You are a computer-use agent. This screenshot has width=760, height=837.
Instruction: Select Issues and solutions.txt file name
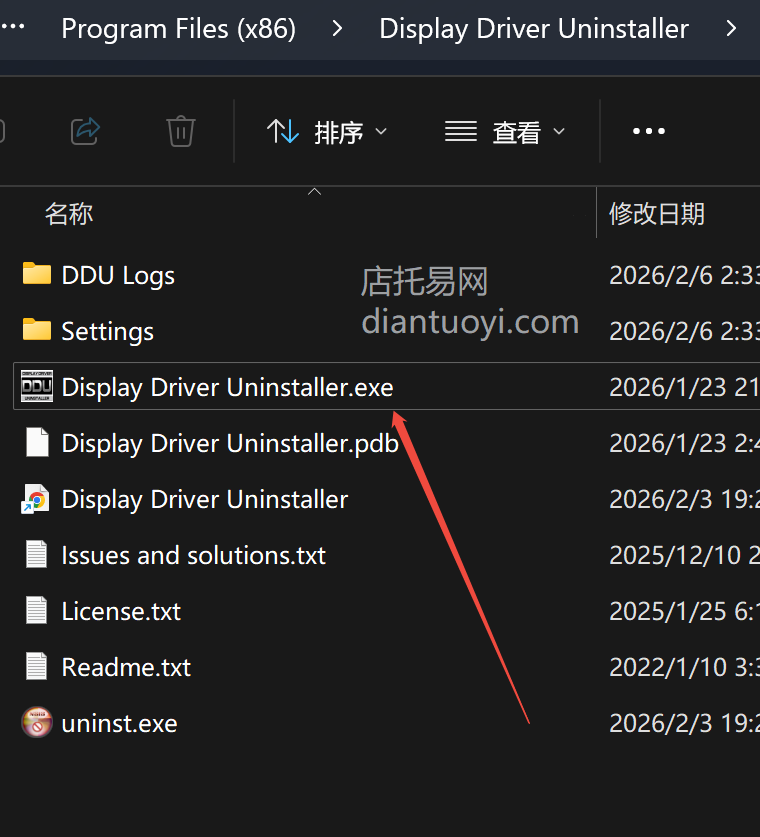pos(193,556)
